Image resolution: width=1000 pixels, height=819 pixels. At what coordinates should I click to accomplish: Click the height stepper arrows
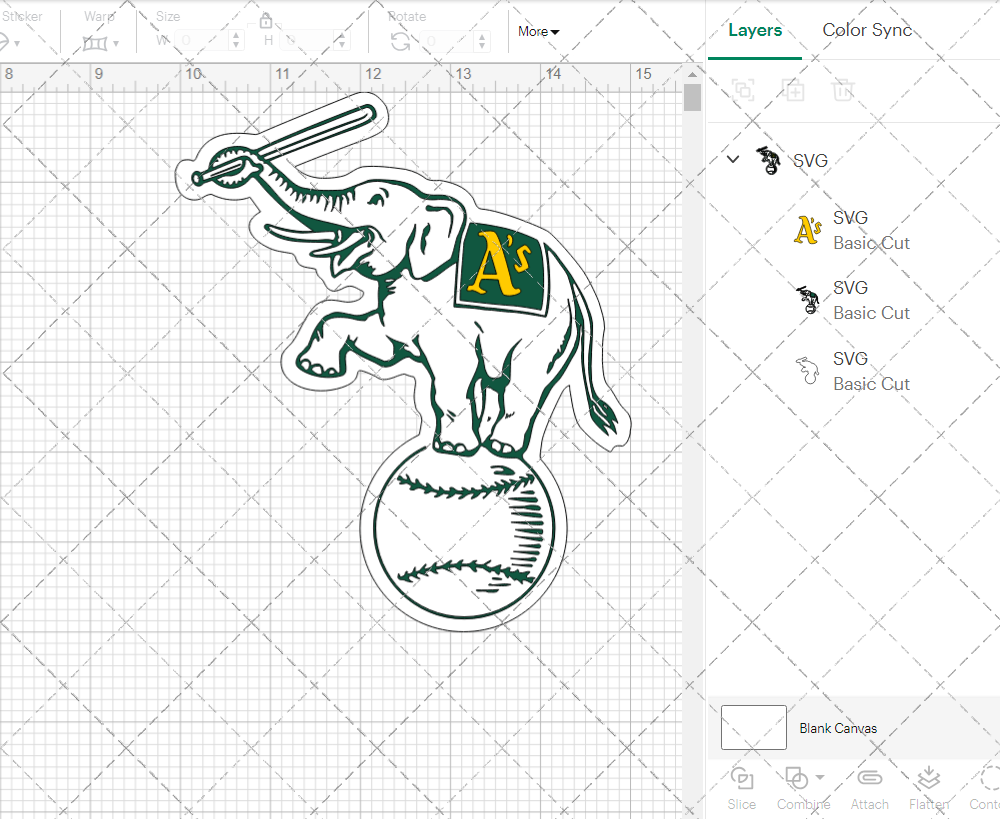[x=342, y=41]
